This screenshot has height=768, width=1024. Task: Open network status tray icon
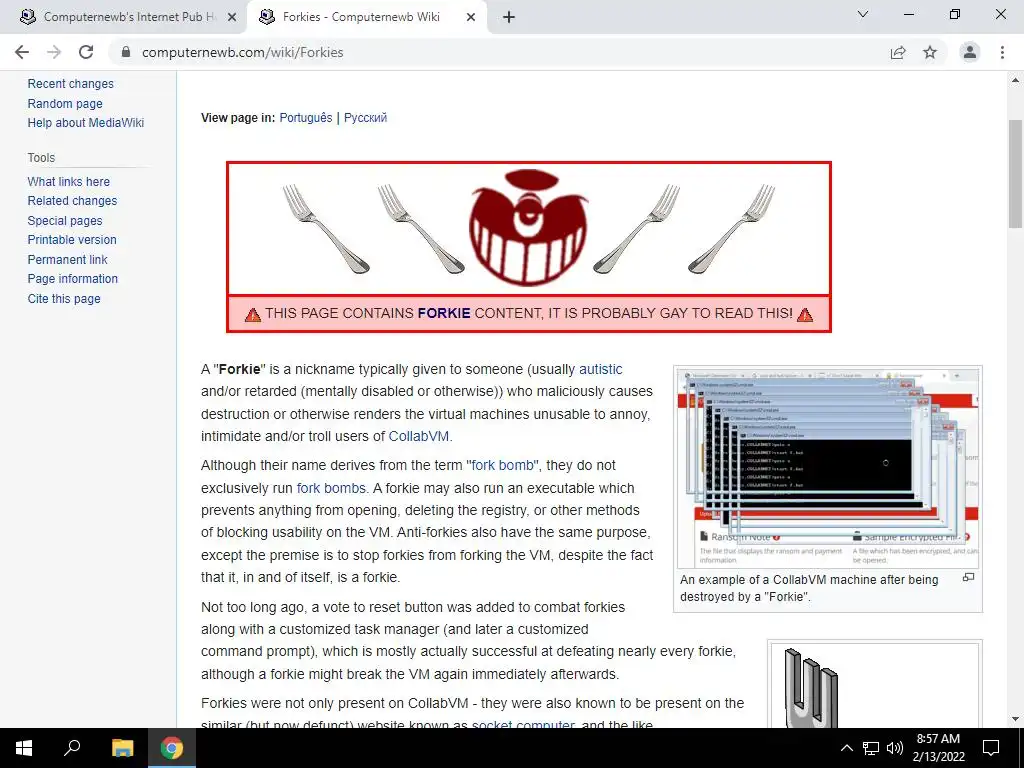[x=871, y=748]
